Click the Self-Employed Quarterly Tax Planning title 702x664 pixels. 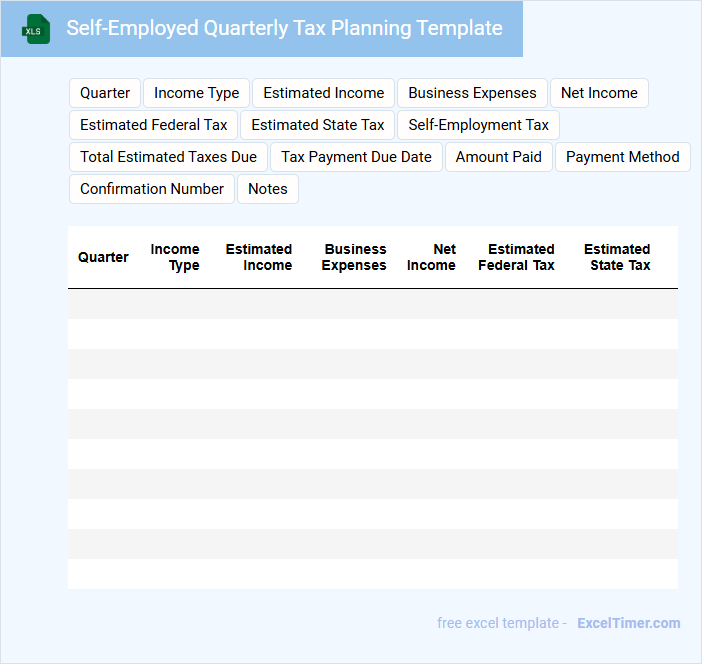coord(284,28)
